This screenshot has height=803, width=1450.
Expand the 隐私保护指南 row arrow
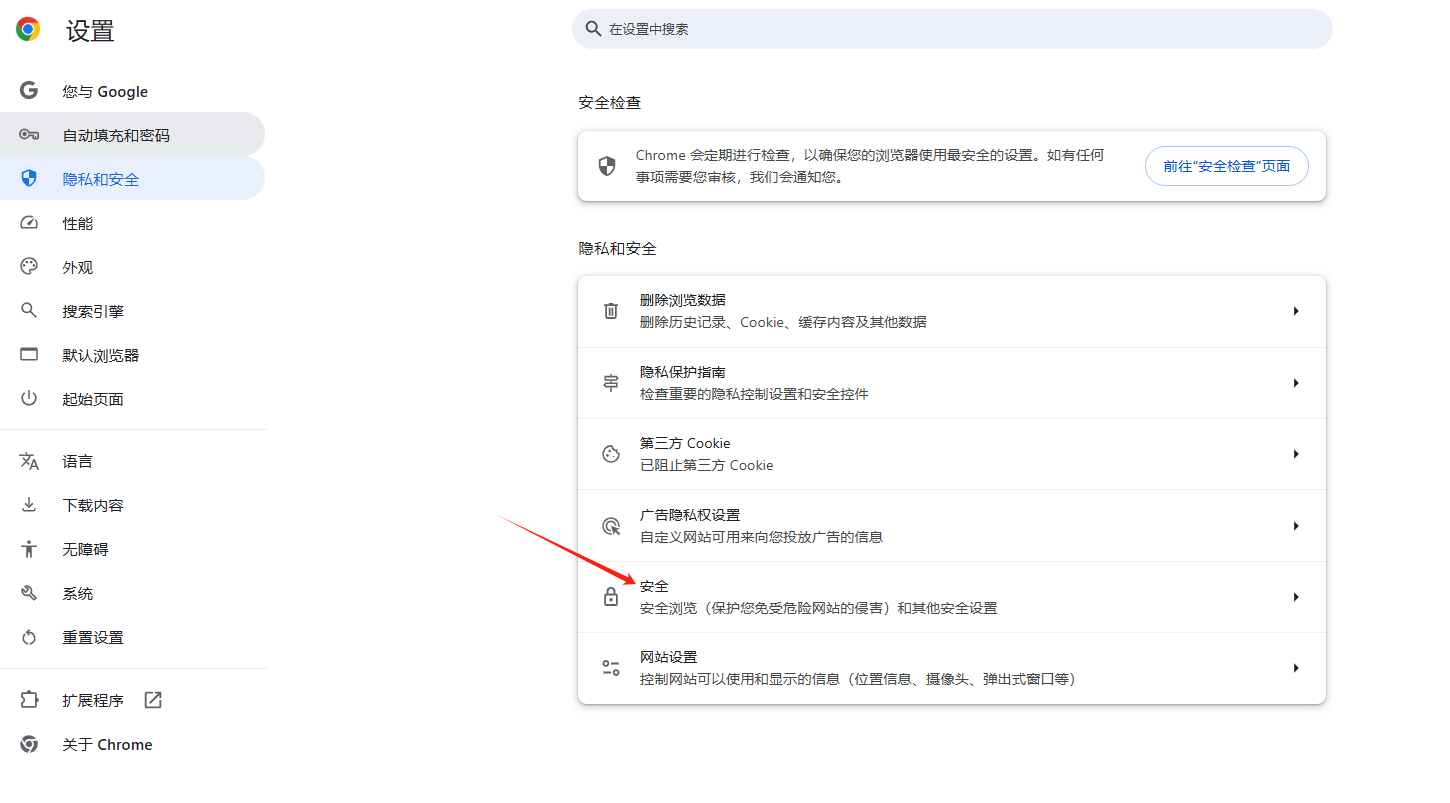coord(1296,383)
